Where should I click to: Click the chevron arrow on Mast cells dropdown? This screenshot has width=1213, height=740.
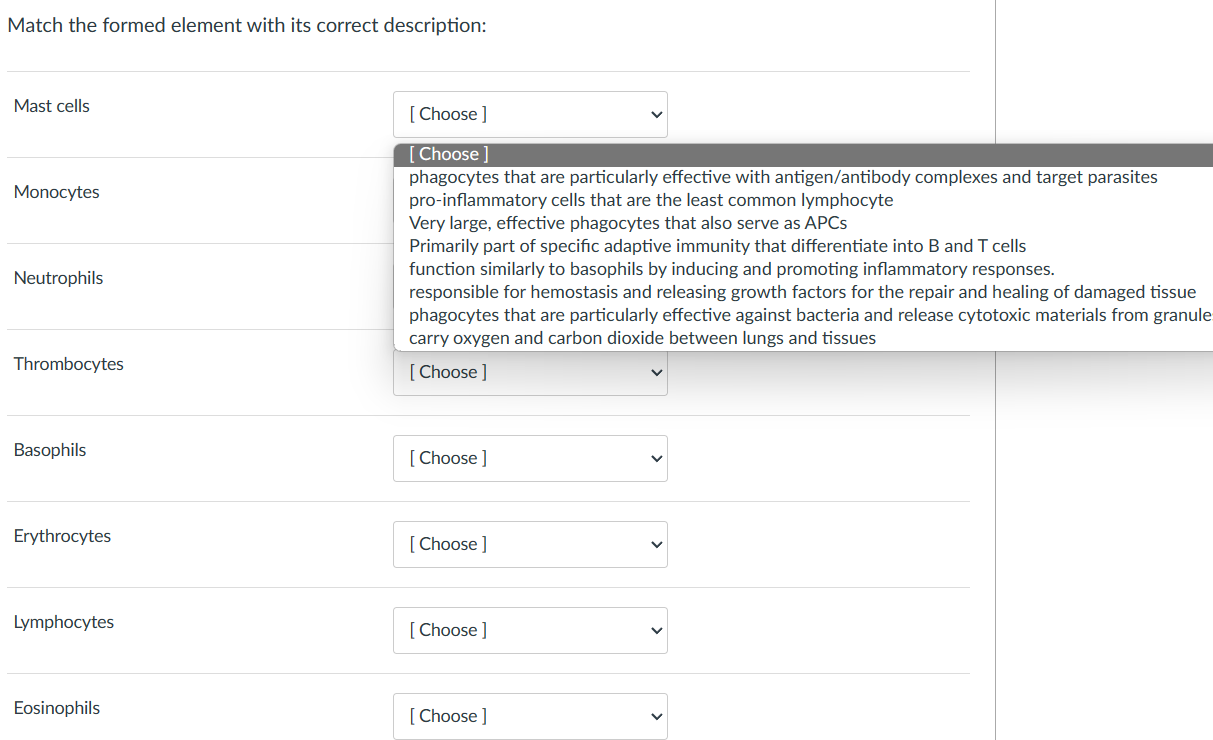[x=656, y=114]
